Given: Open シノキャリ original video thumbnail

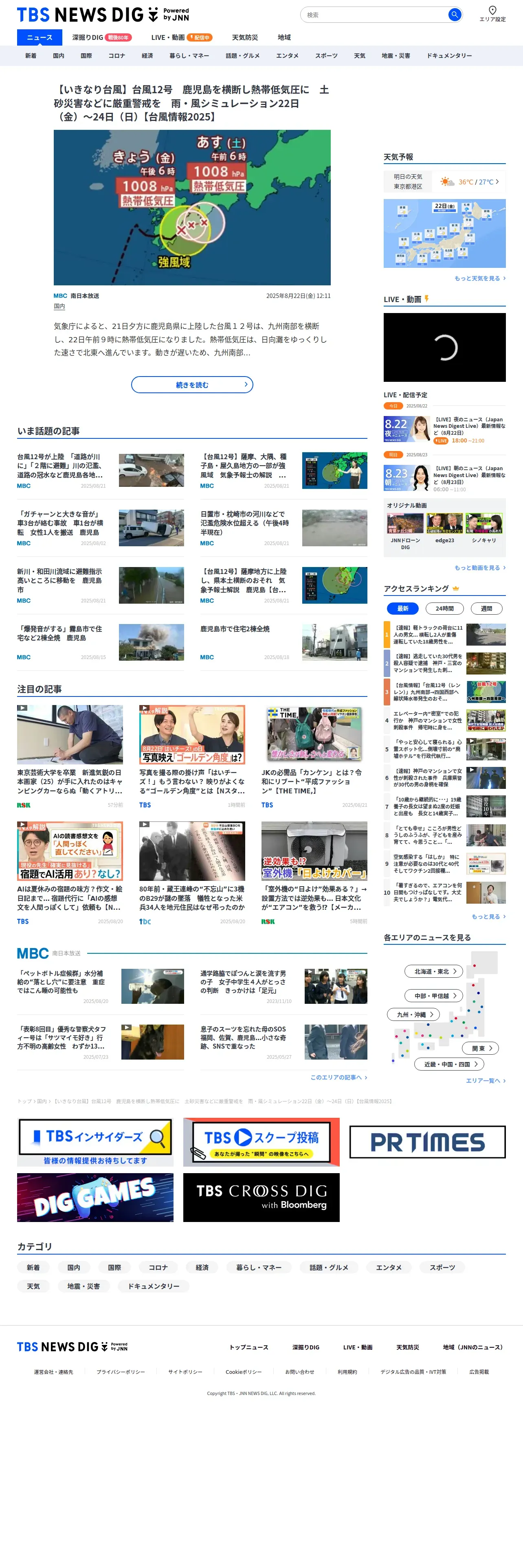Looking at the screenshot, I should point(484,524).
